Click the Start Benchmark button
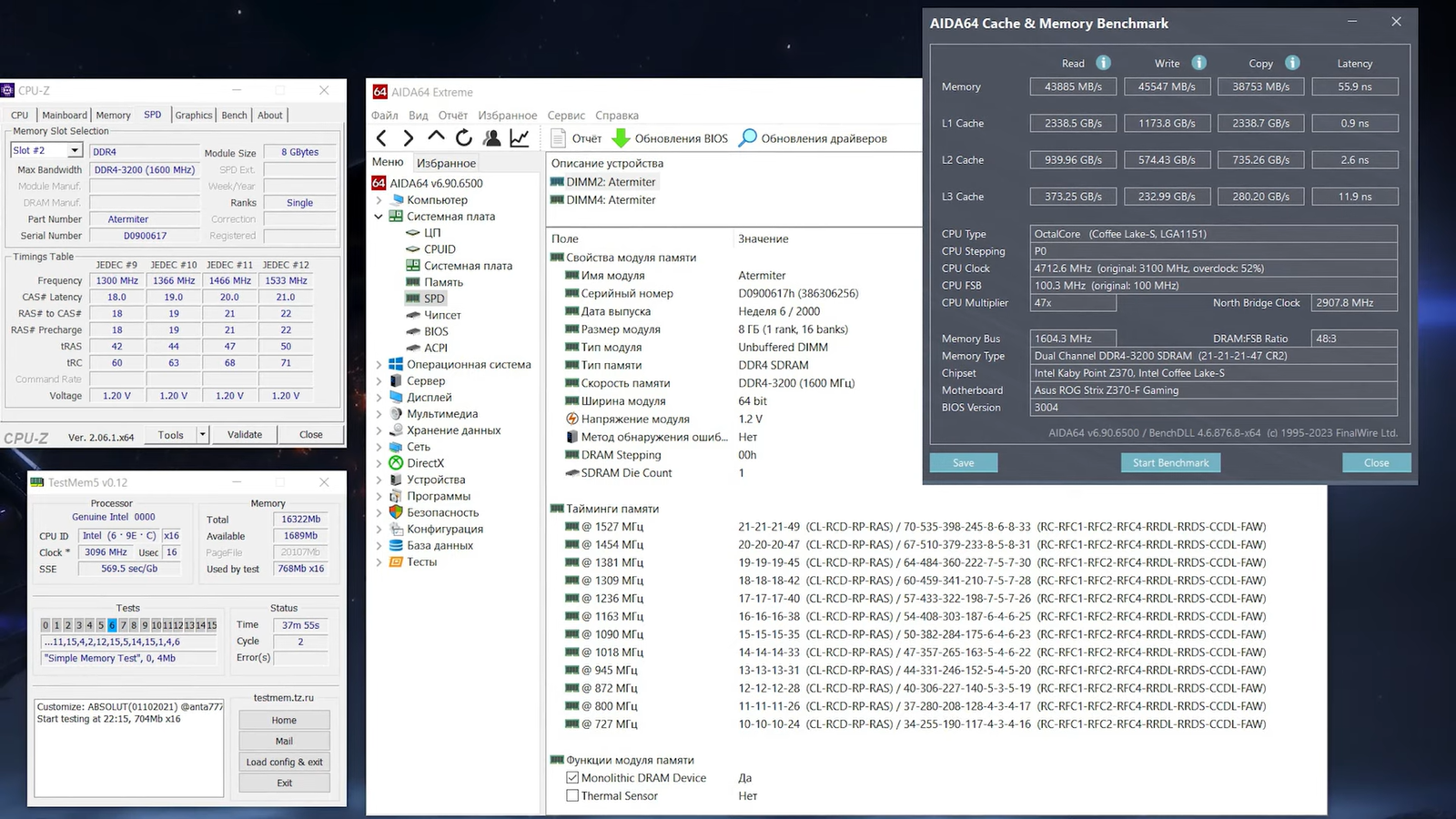 coord(1170,463)
